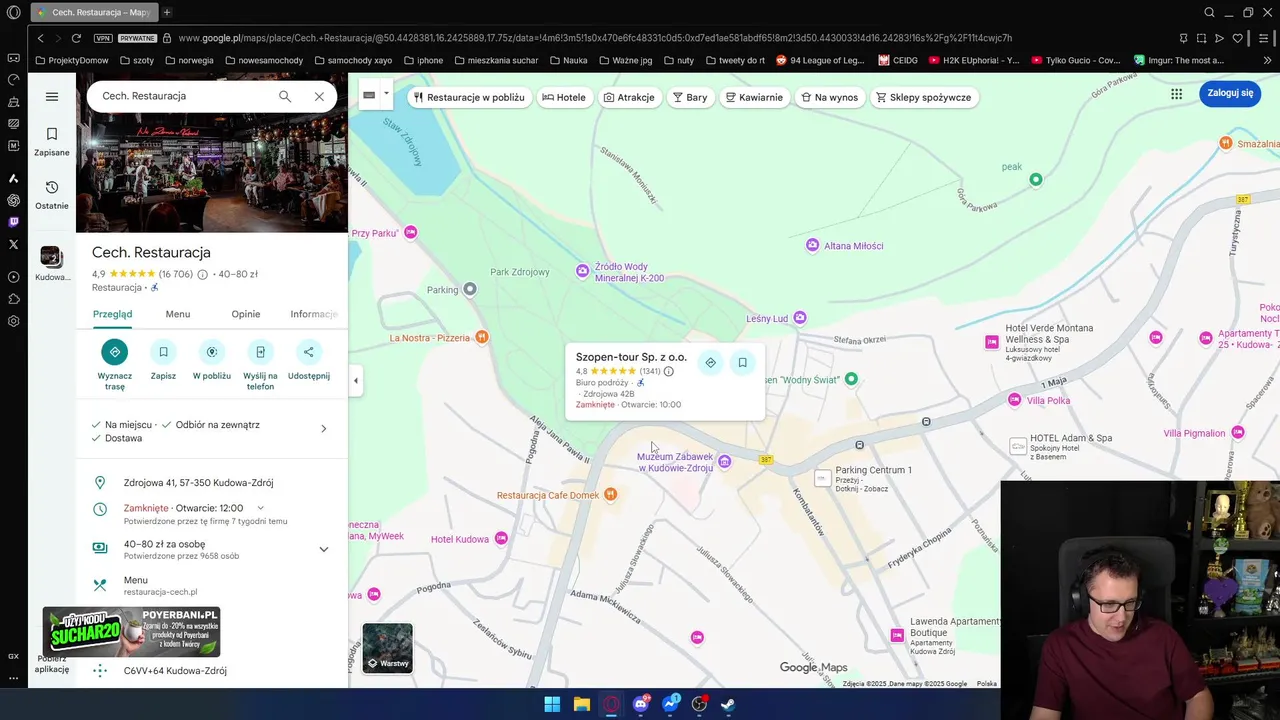Select Hotel Verde Montana marker

pos(992,342)
